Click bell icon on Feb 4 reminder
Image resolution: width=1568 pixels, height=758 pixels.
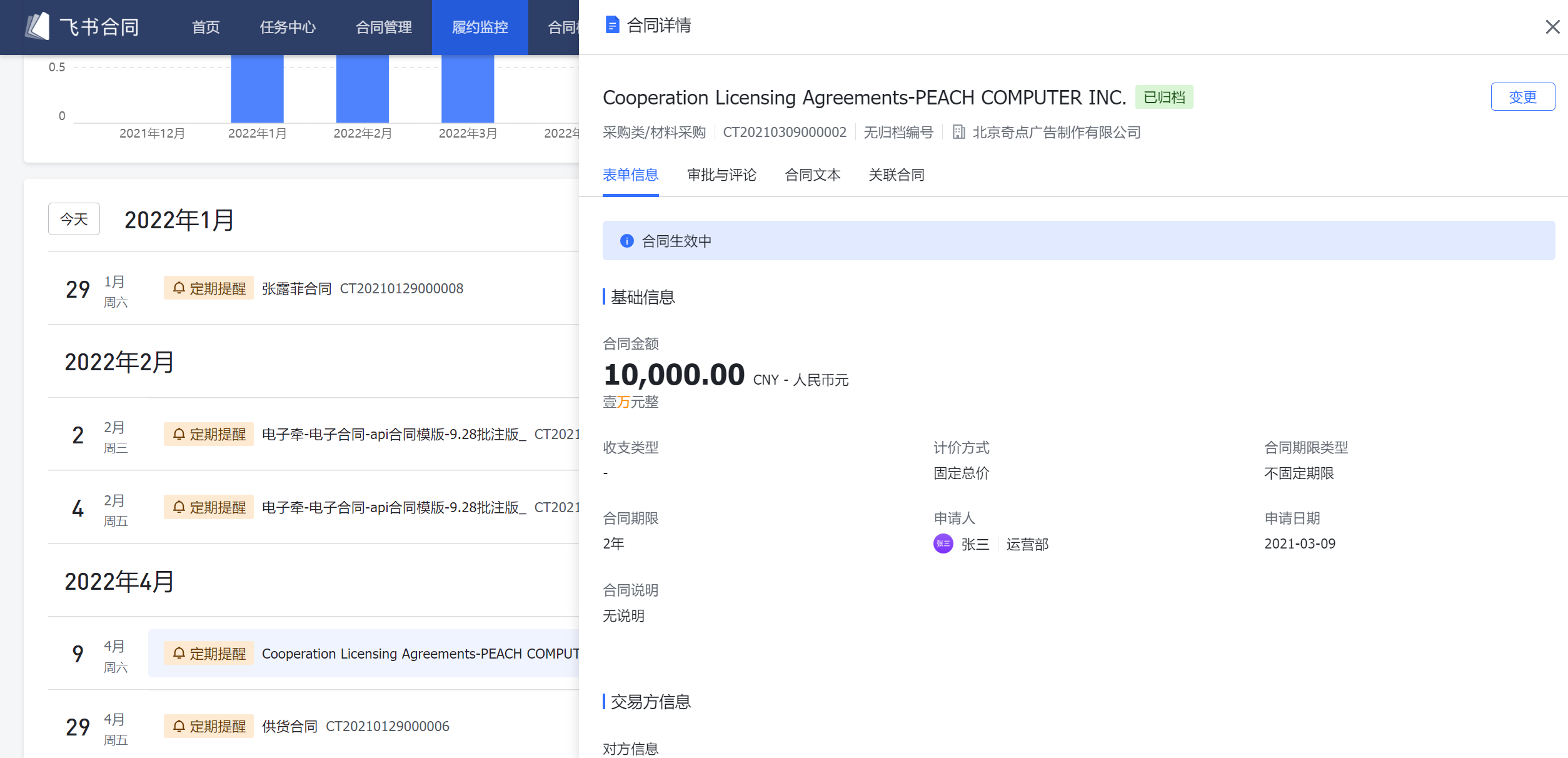point(179,507)
